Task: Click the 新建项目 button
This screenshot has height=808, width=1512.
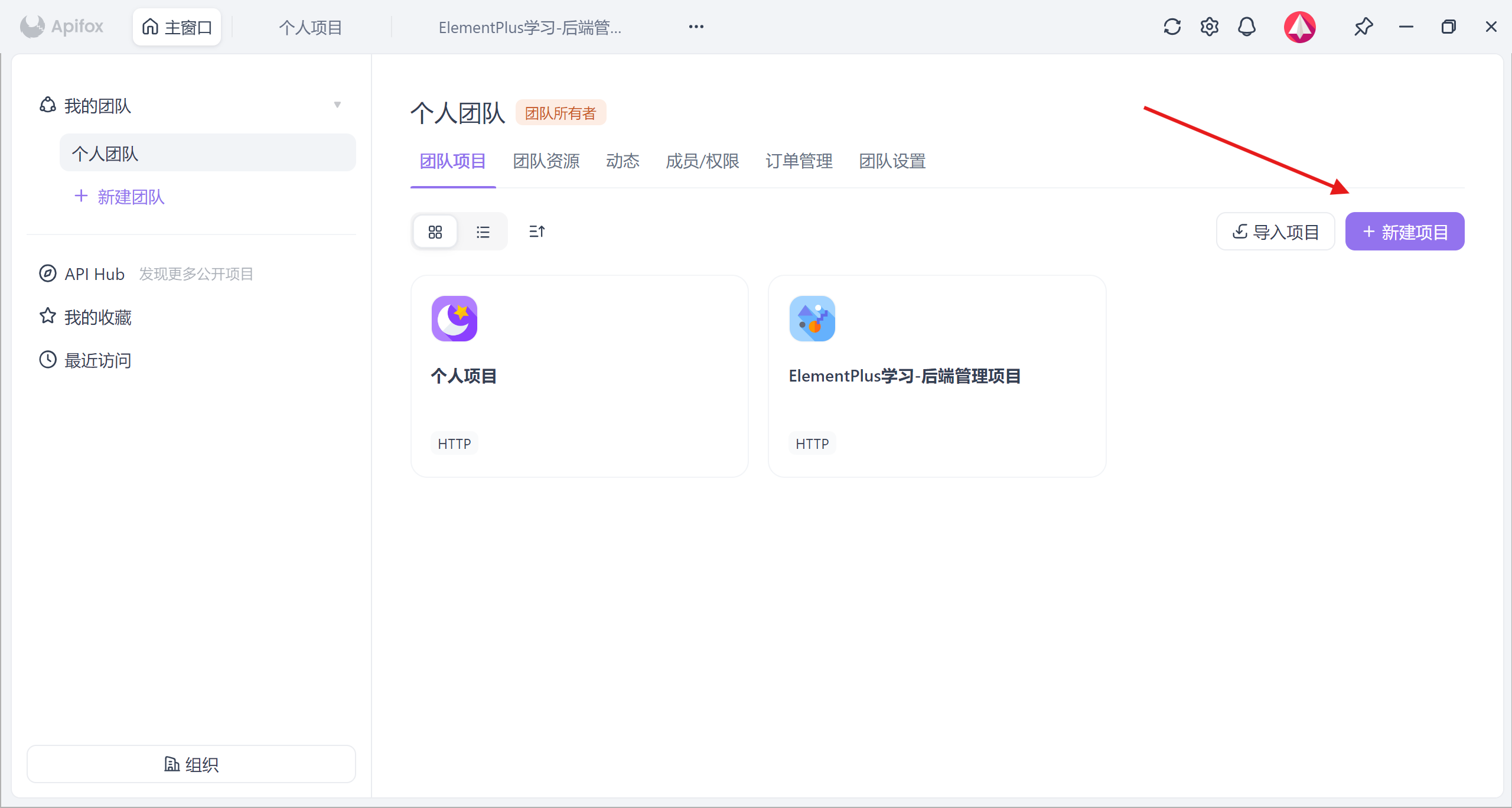Action: point(1404,232)
